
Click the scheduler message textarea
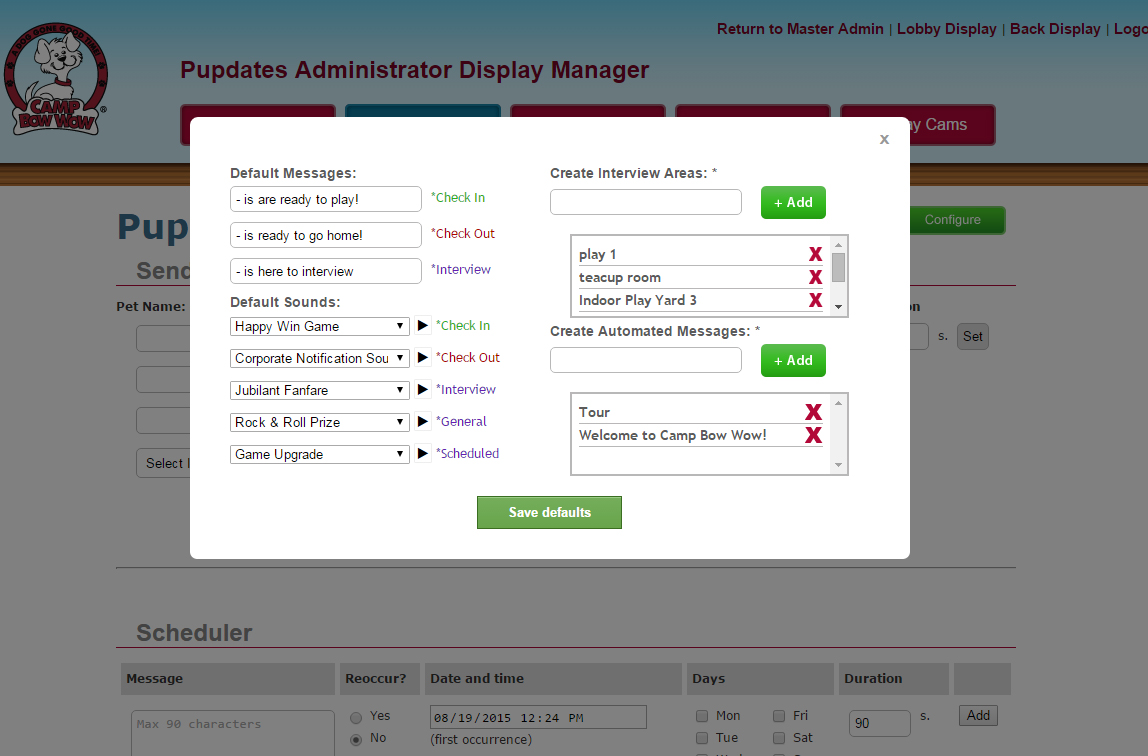pos(233,733)
